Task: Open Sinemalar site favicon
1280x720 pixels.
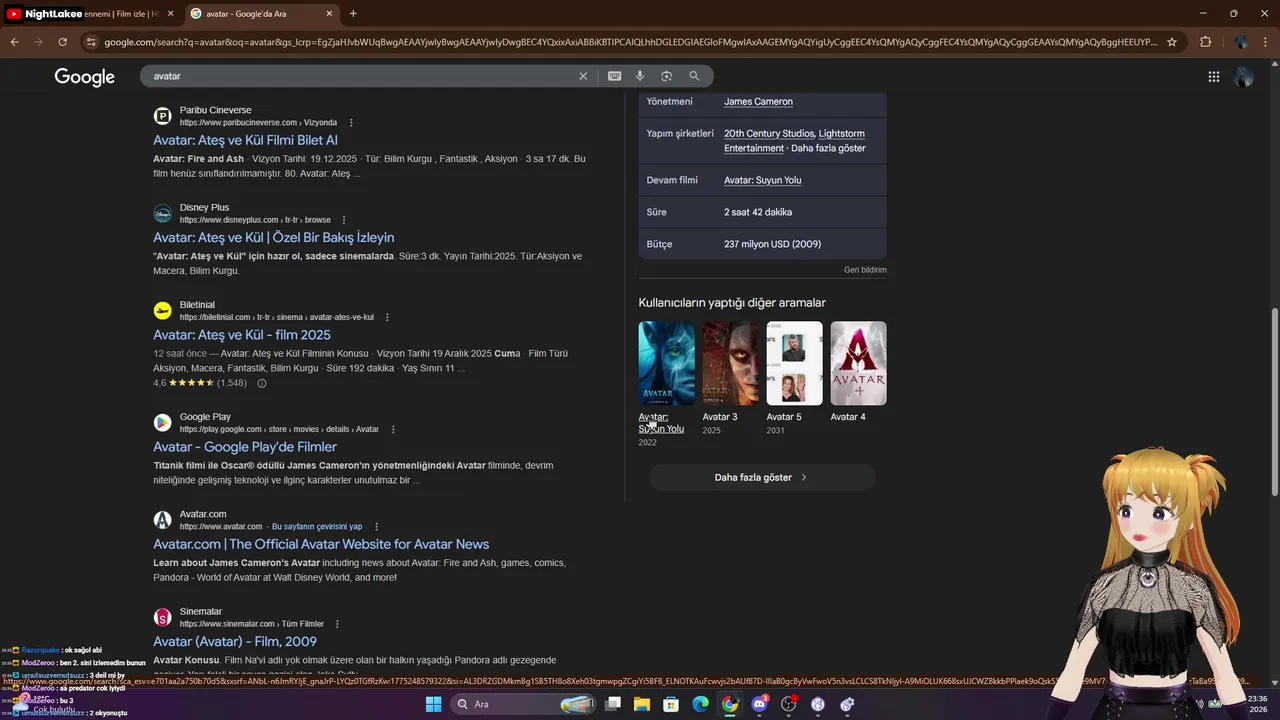Action: point(162,617)
